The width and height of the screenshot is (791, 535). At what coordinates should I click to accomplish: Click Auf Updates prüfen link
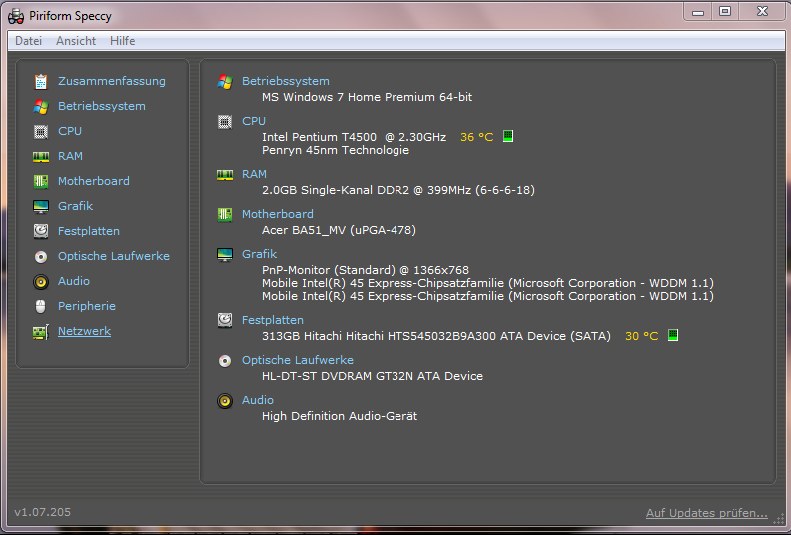coord(706,513)
